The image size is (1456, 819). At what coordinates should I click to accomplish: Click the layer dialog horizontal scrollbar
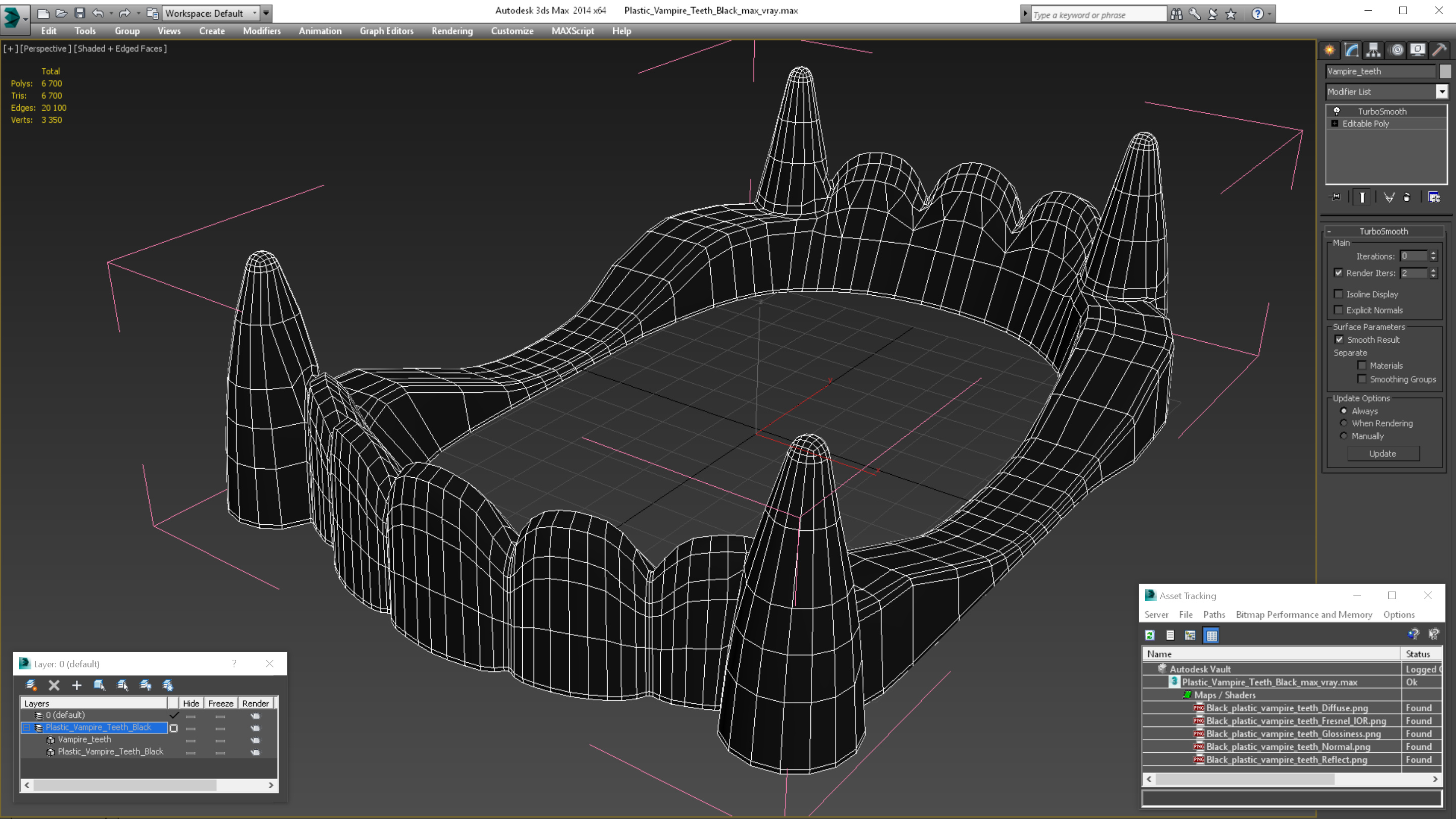pyautogui.click(x=149, y=785)
